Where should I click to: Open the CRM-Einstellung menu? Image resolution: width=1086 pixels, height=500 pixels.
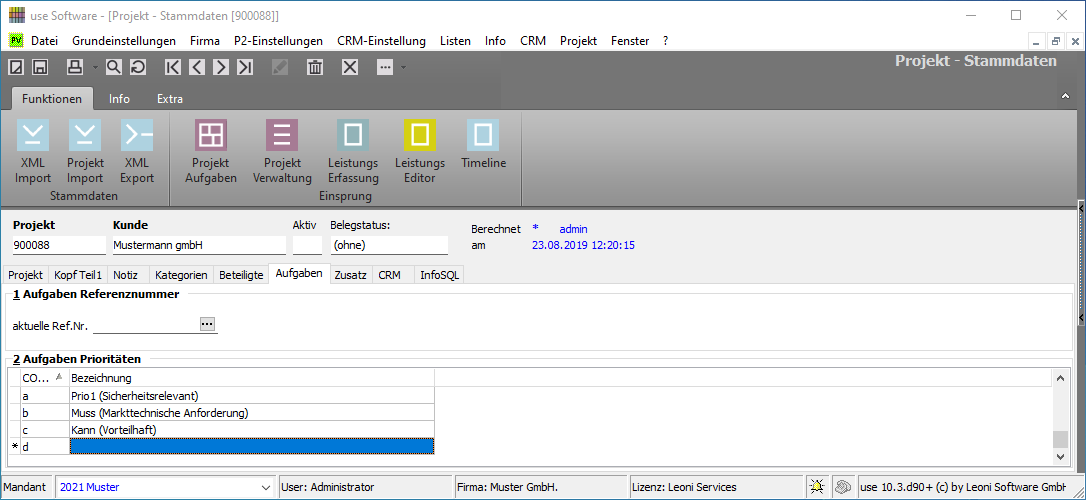(381, 41)
